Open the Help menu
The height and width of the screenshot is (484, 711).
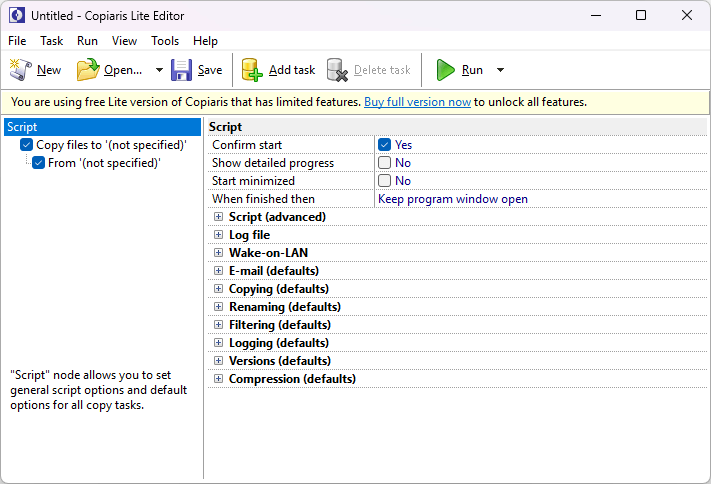(205, 41)
